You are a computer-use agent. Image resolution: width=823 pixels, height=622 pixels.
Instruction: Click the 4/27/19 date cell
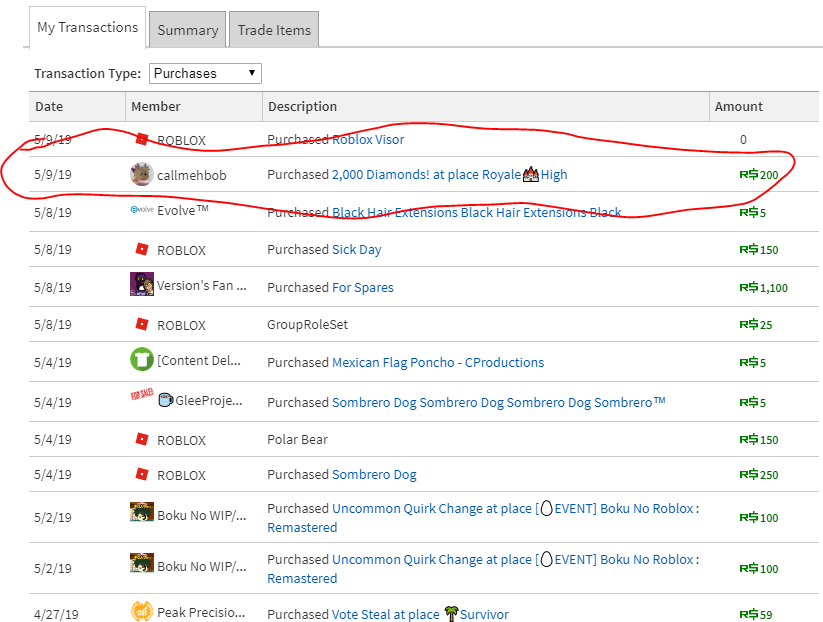coord(56,614)
